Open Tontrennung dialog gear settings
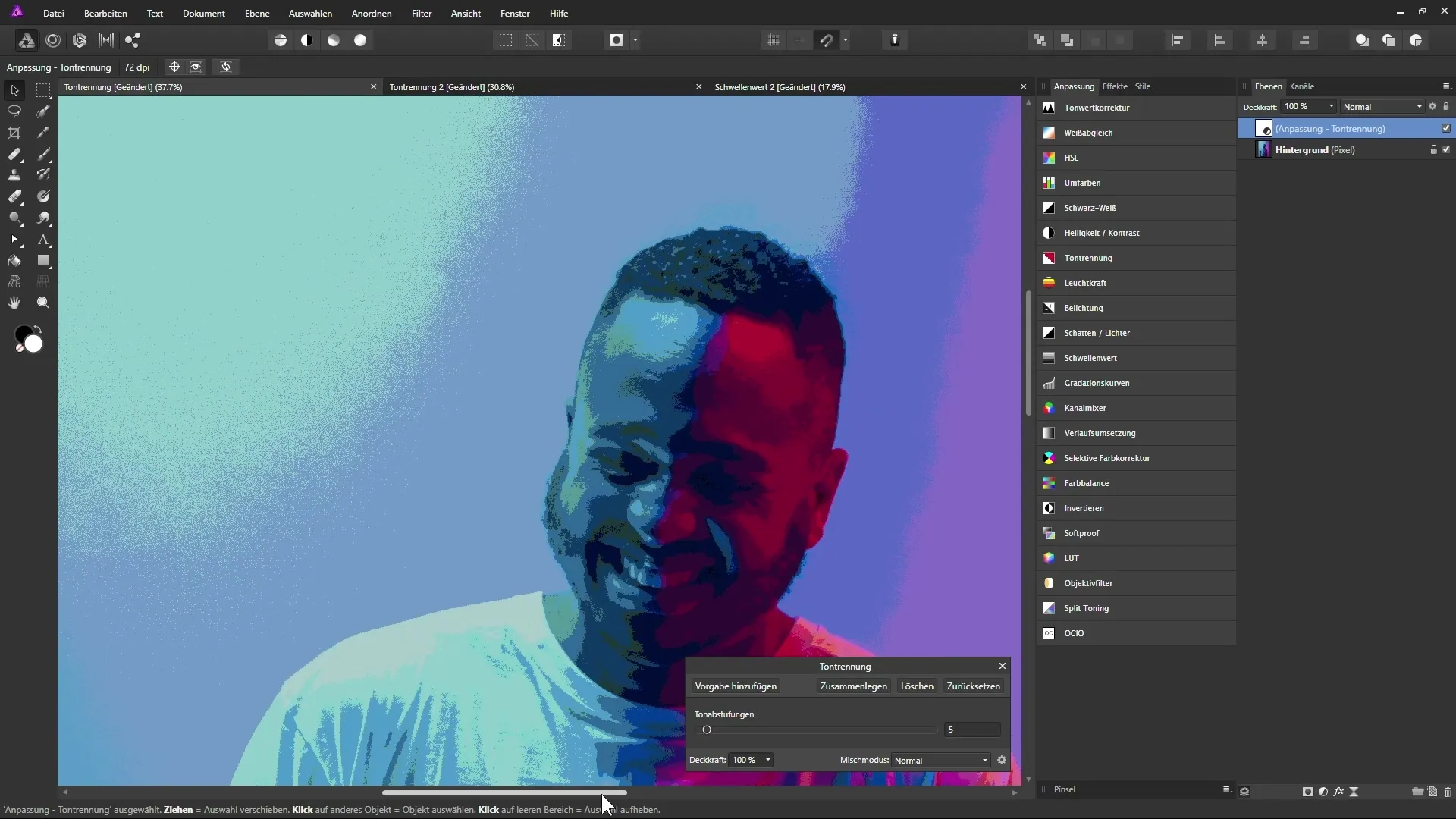The image size is (1456, 819). (1002, 760)
